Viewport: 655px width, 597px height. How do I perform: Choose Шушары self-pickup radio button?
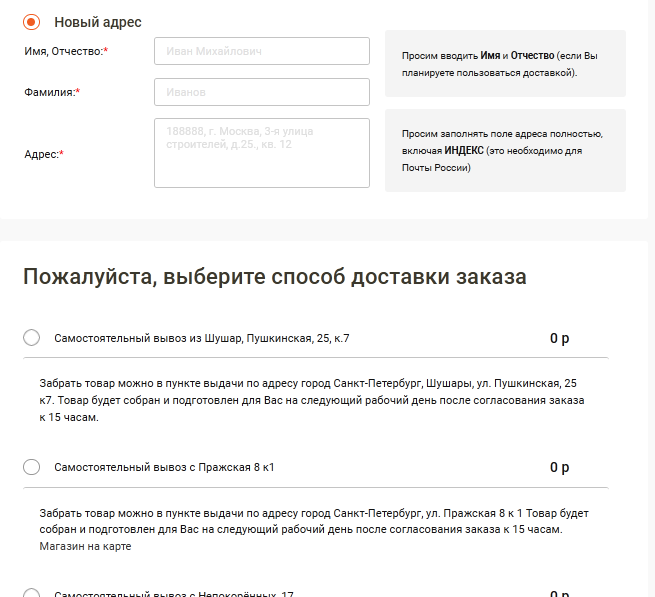point(31,339)
